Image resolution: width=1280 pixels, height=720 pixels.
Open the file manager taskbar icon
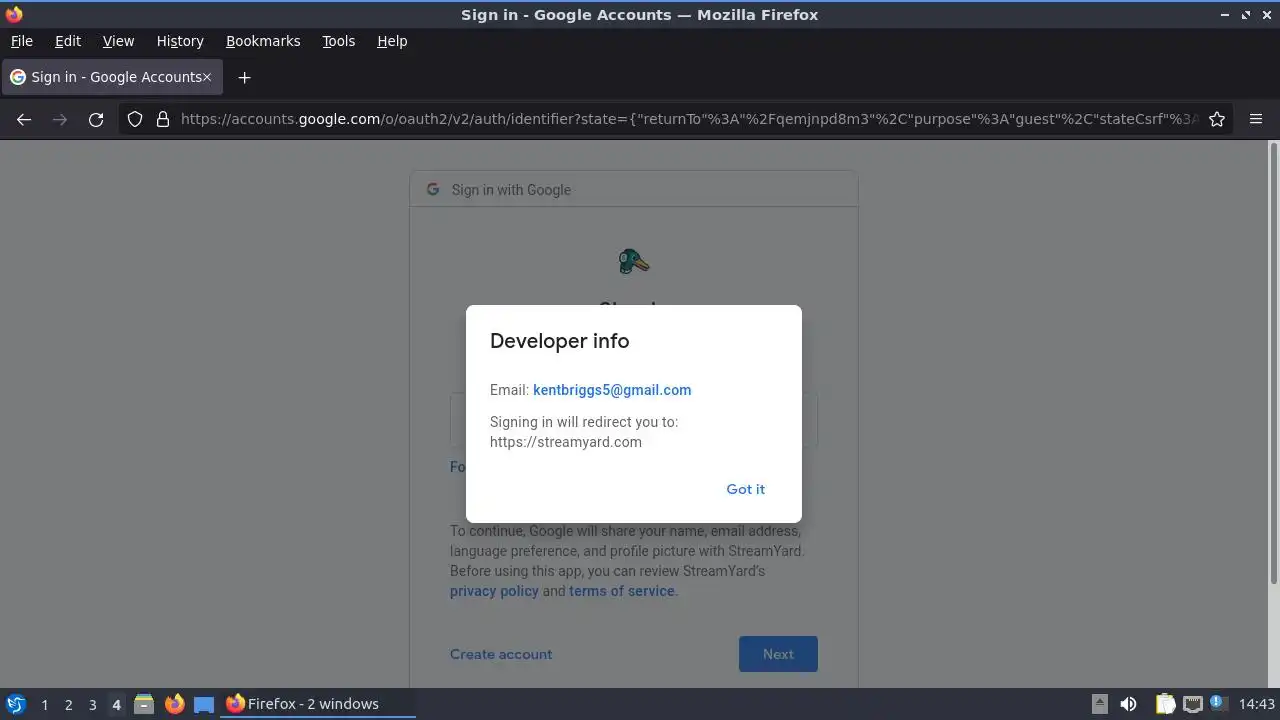click(x=144, y=704)
